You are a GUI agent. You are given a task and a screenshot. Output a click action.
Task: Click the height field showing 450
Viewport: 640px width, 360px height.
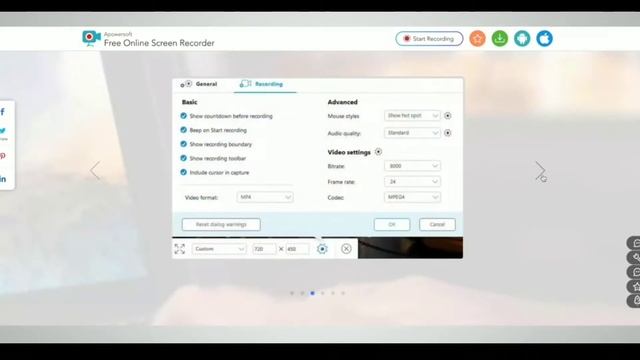pyautogui.click(x=297, y=249)
